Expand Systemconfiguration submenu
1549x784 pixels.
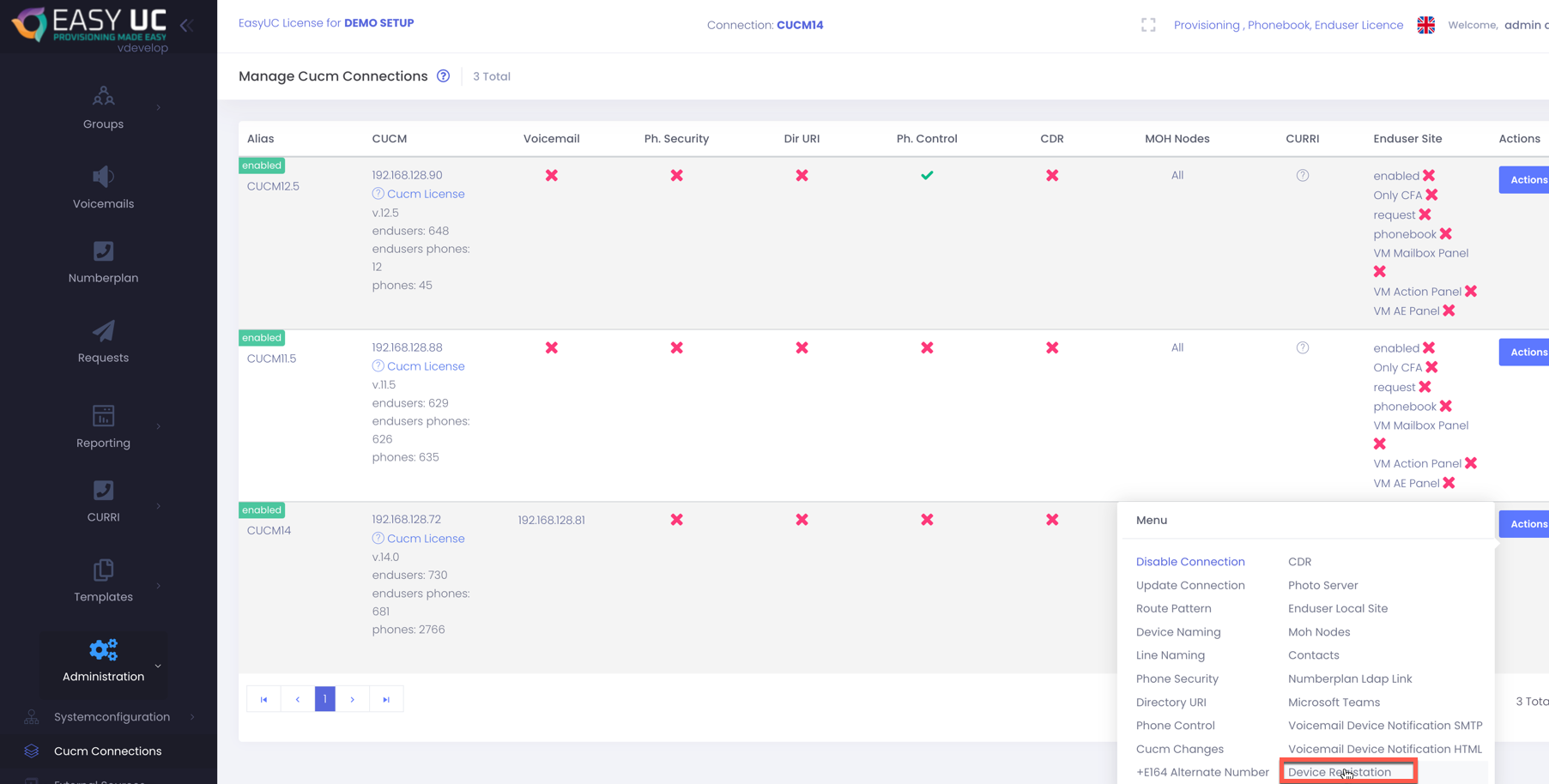pos(192,717)
